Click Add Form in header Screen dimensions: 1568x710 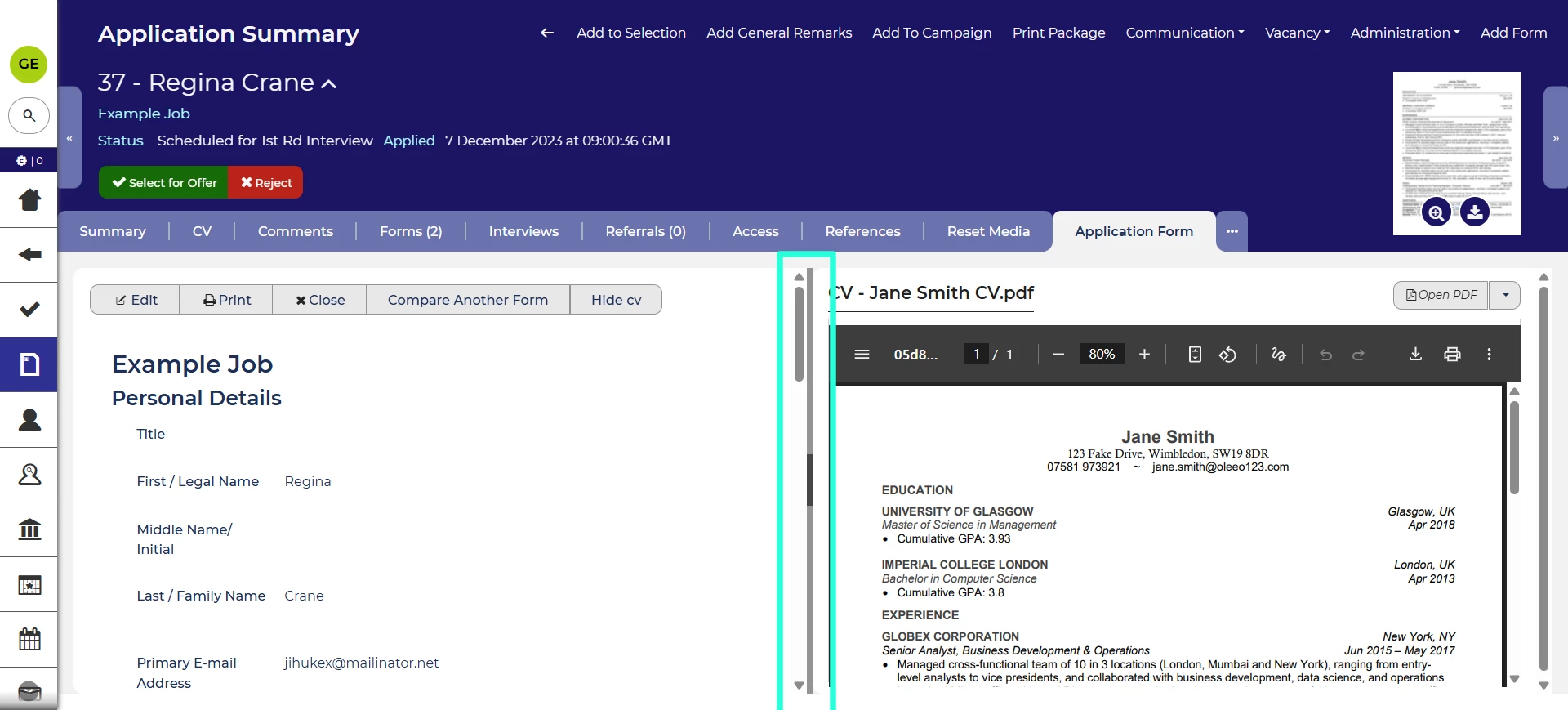[1513, 33]
